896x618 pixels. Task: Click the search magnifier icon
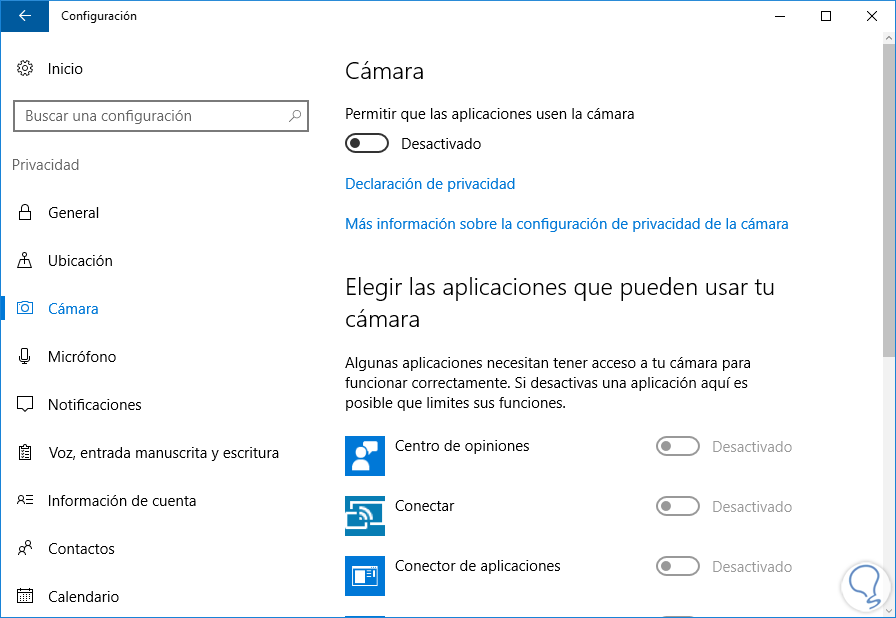click(295, 116)
